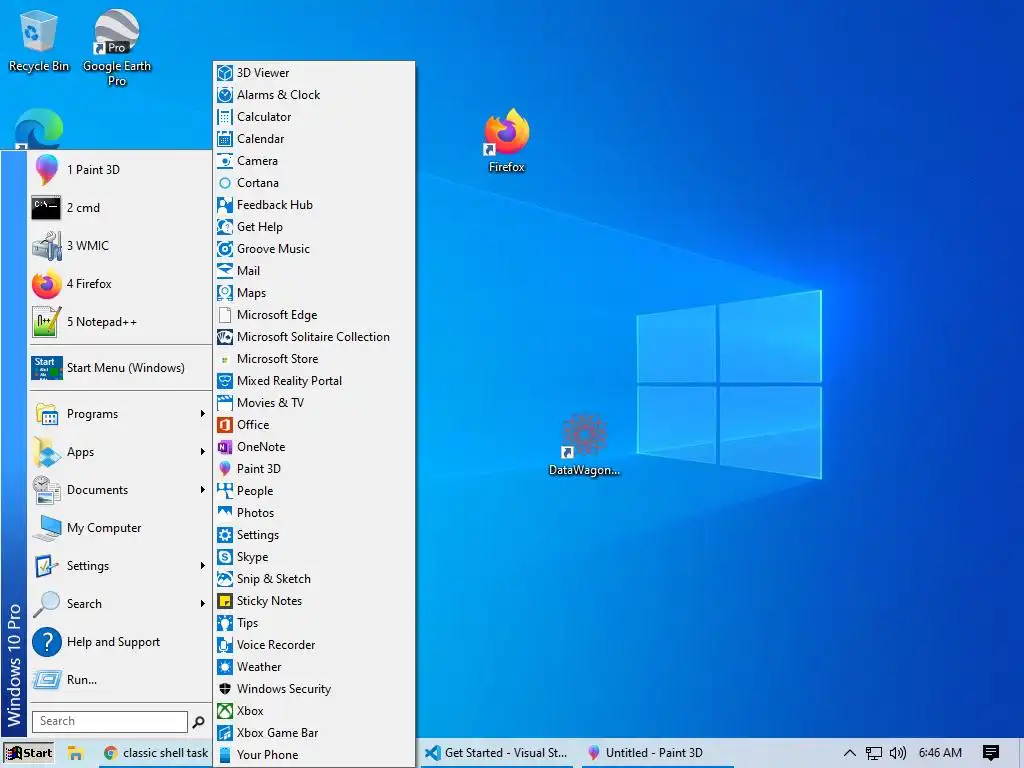This screenshot has width=1024, height=768.
Task: Launch OneNote
Action: click(314, 447)
